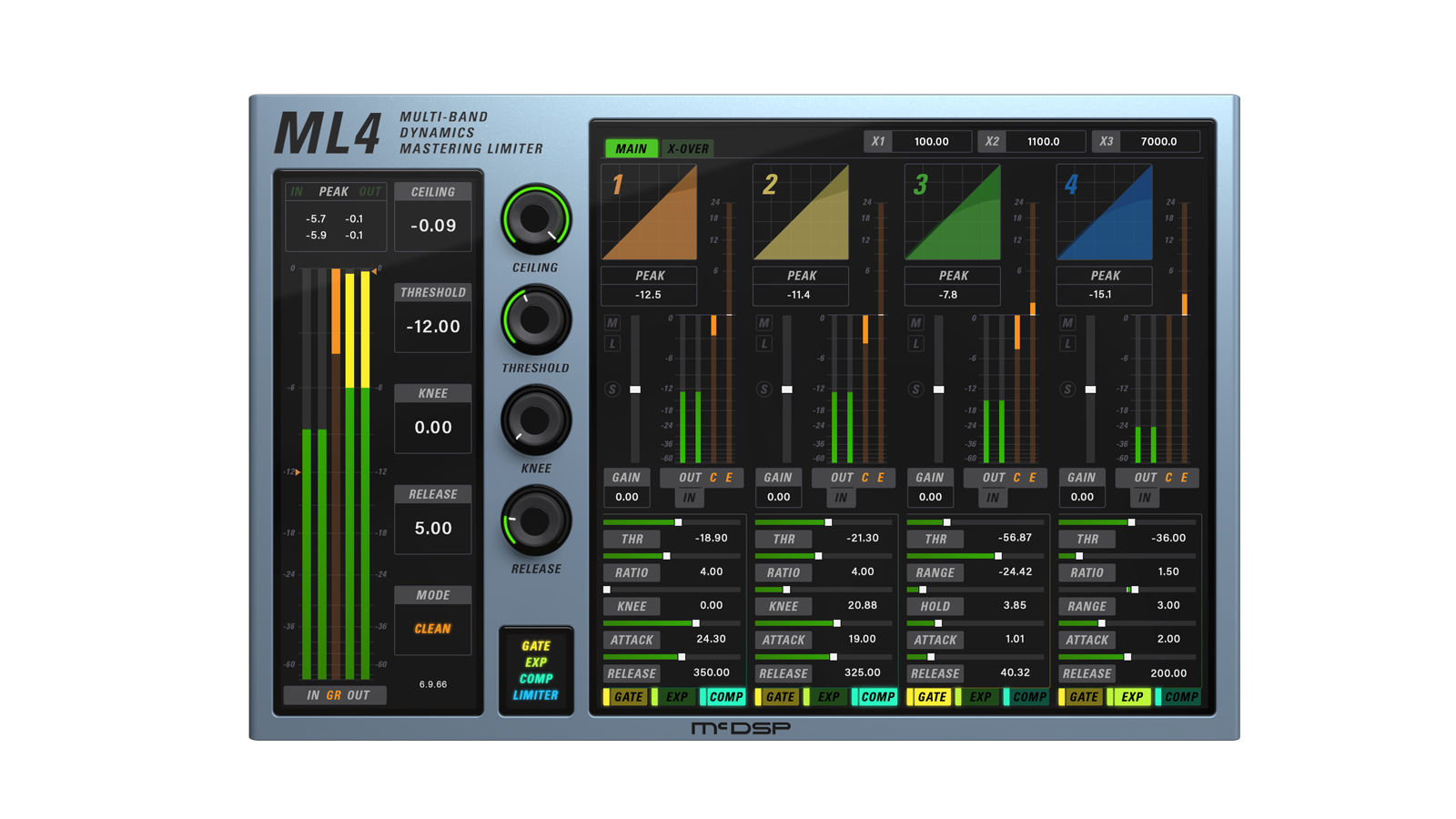Click the band 3 PEAK readout -7.8
This screenshot has width=1456, height=819.
[952, 295]
